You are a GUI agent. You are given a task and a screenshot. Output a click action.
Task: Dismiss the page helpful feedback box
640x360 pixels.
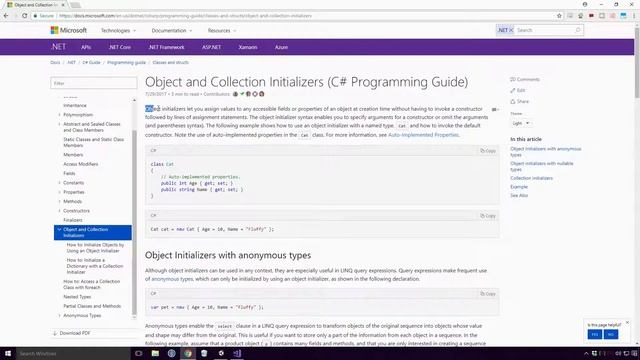click(x=627, y=322)
